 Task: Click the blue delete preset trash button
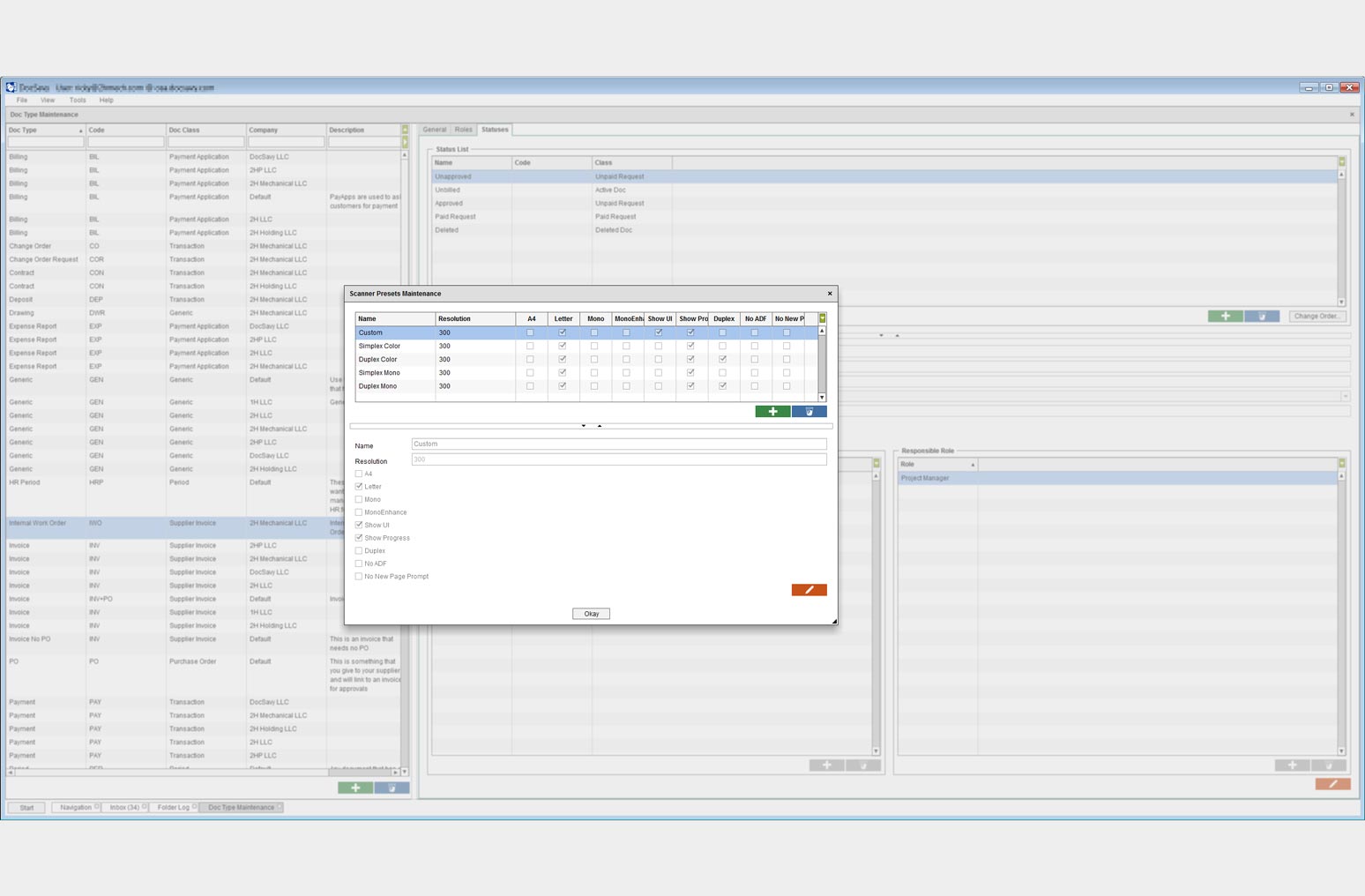(809, 412)
